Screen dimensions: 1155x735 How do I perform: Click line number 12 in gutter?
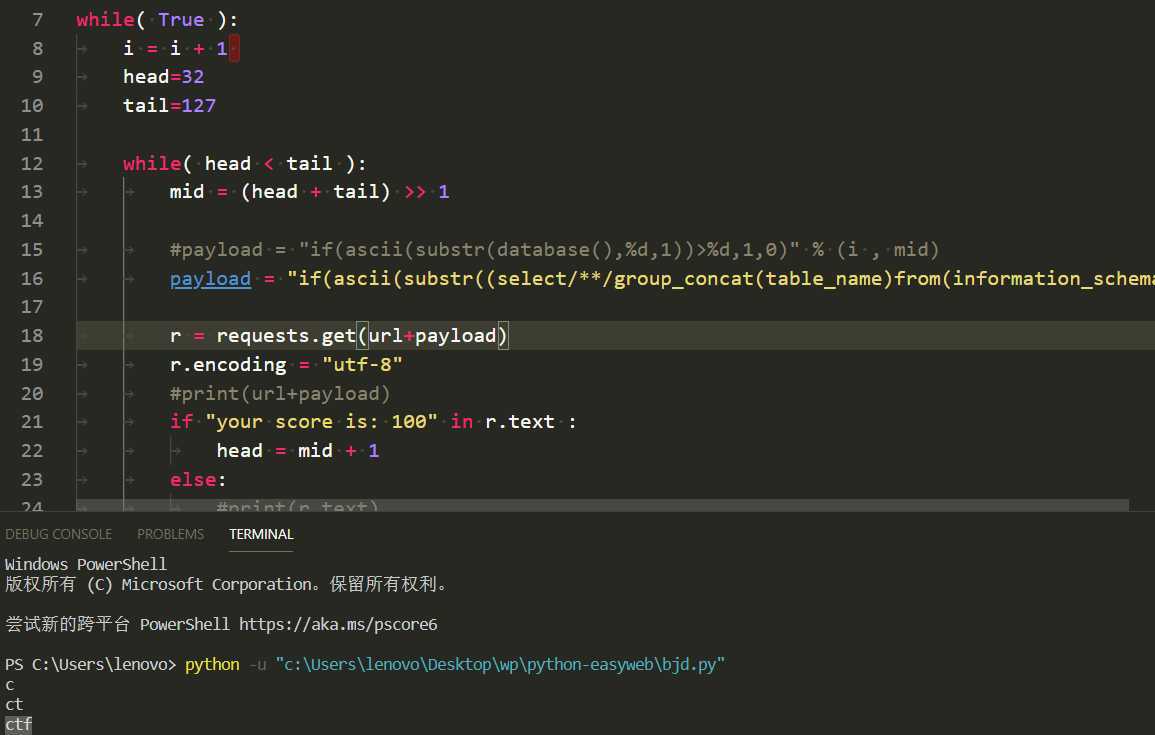[32, 163]
